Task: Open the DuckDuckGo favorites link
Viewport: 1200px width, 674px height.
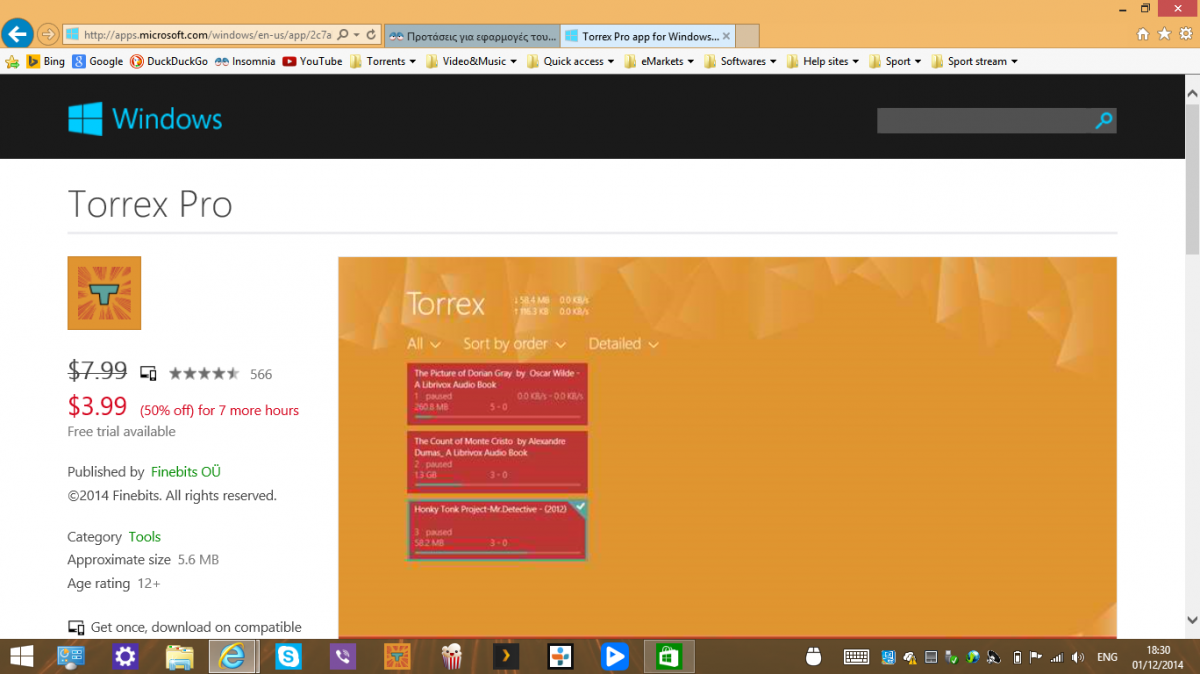Action: pyautogui.click(x=169, y=61)
